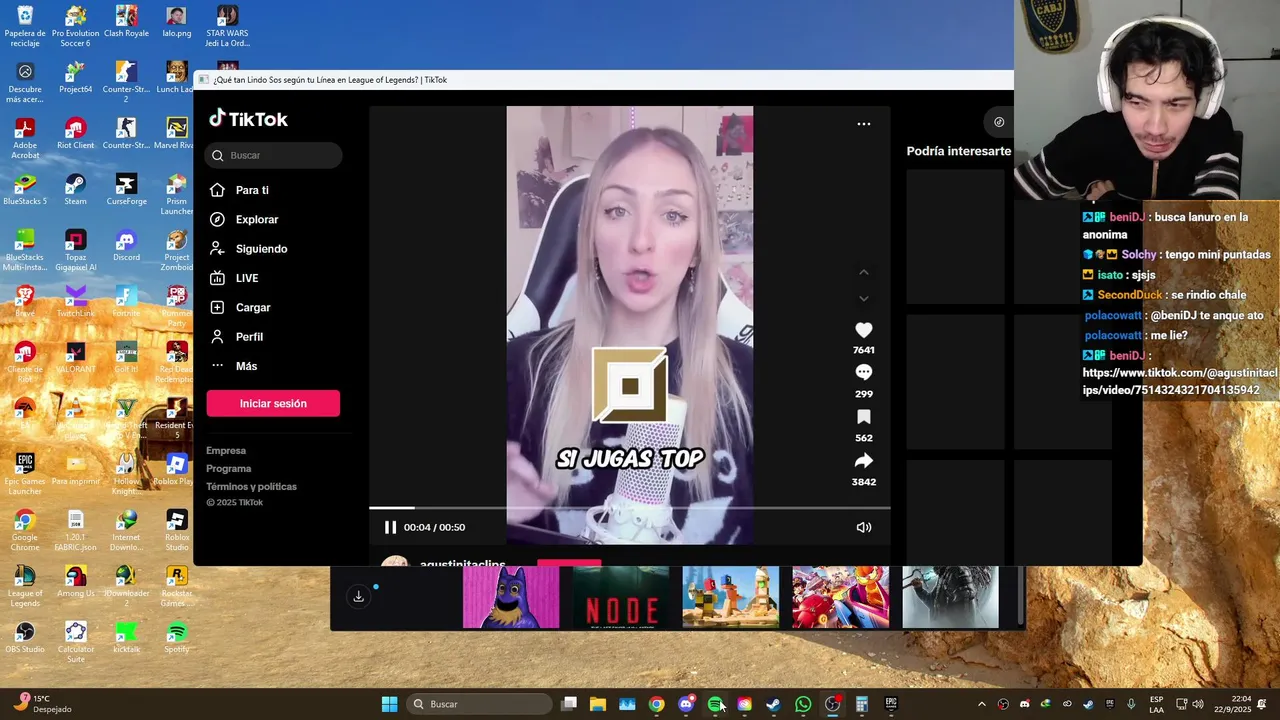Image resolution: width=1280 pixels, height=720 pixels.
Task: Expand Empresa footer section
Action: [x=226, y=451]
